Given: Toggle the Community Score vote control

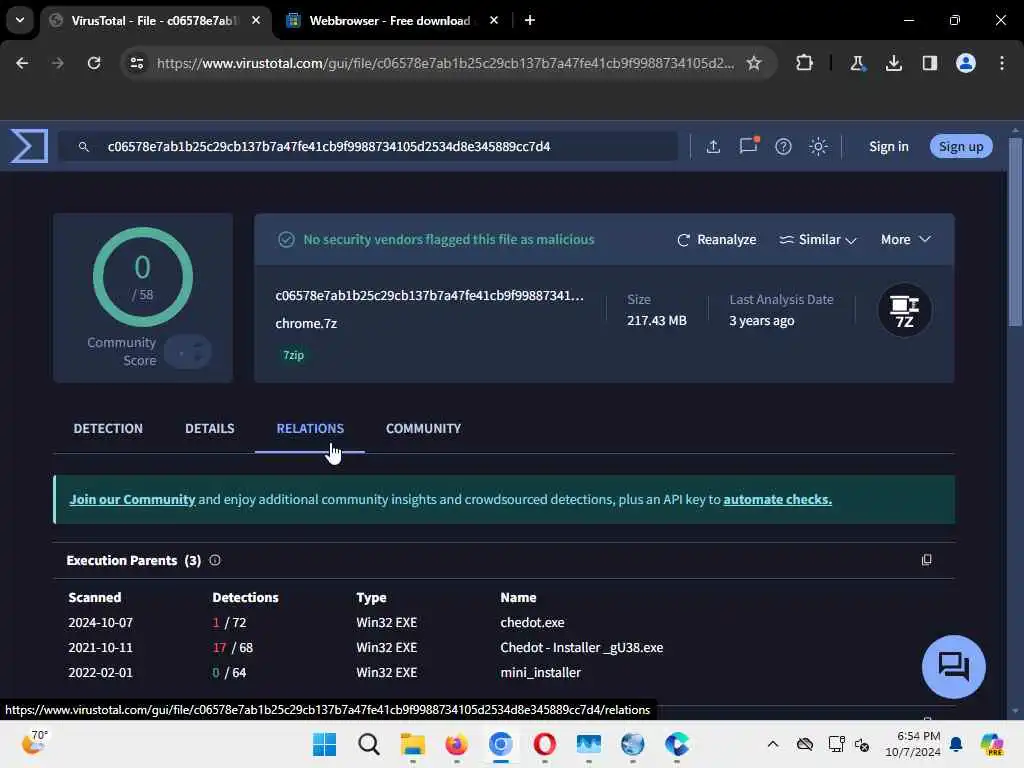Looking at the screenshot, I should (187, 353).
